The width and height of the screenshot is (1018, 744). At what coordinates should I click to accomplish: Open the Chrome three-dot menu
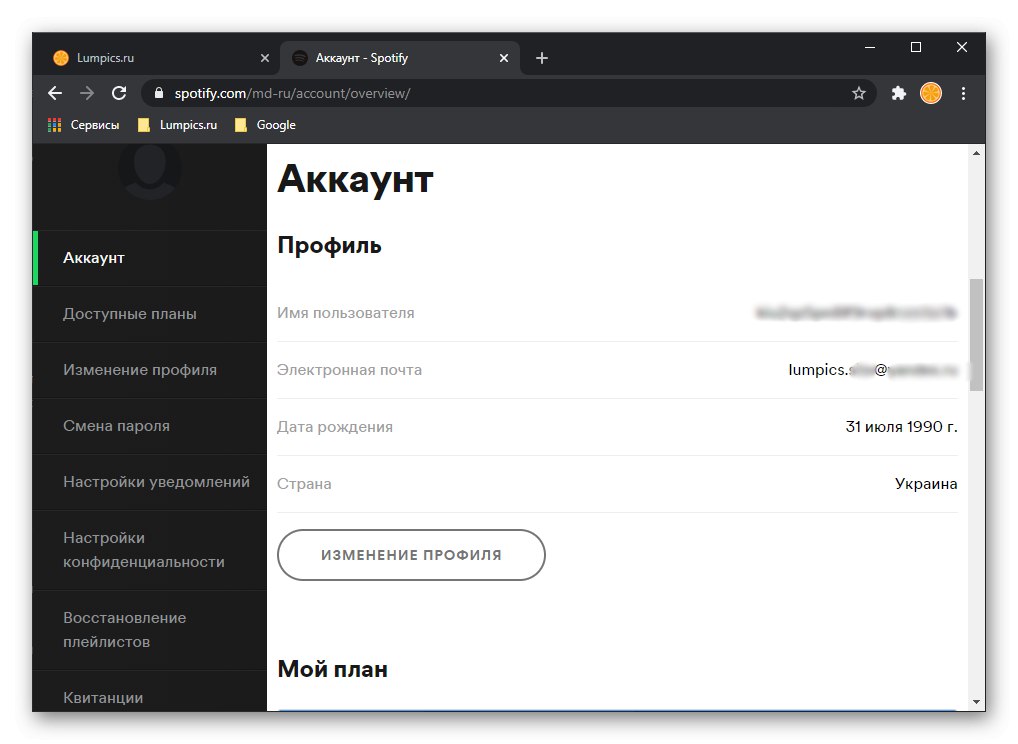[x=963, y=93]
